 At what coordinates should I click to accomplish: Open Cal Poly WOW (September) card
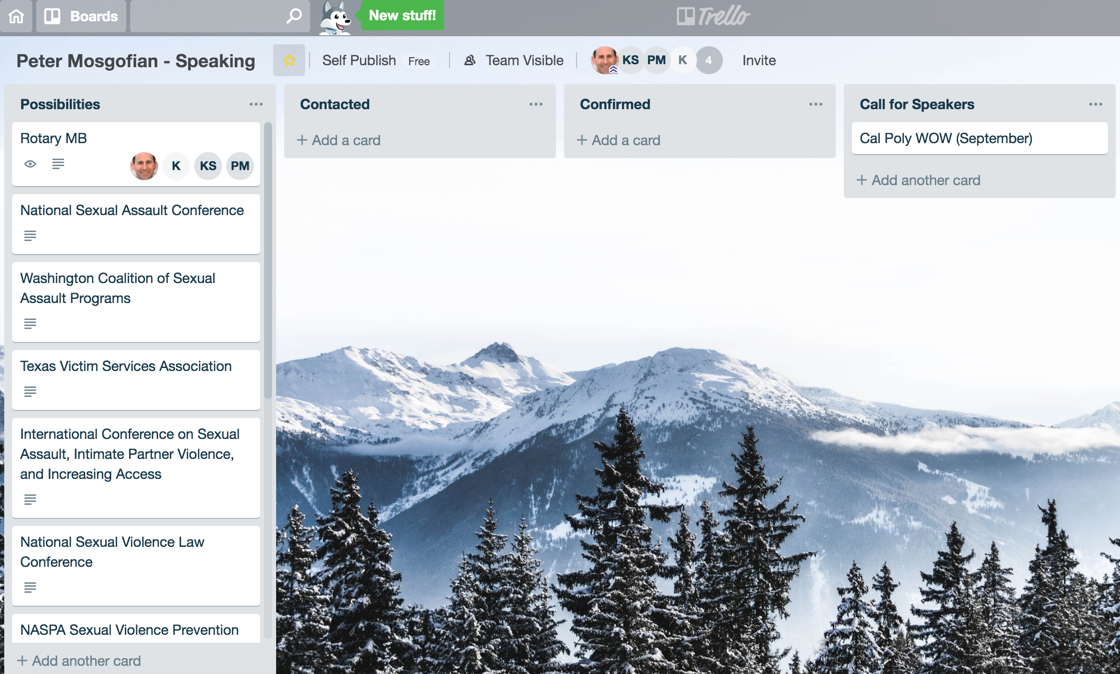(x=979, y=139)
